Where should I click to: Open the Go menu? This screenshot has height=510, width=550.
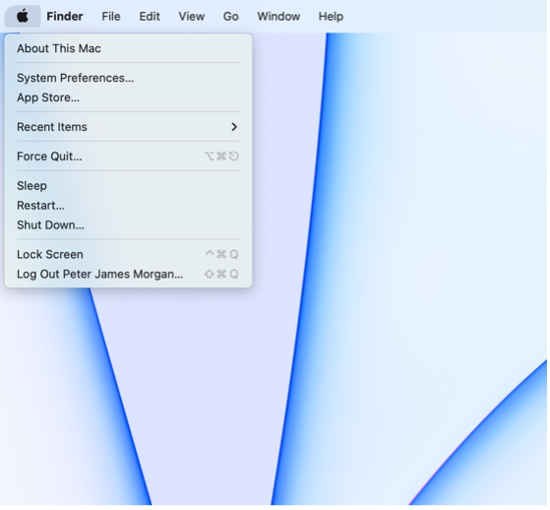(x=231, y=16)
